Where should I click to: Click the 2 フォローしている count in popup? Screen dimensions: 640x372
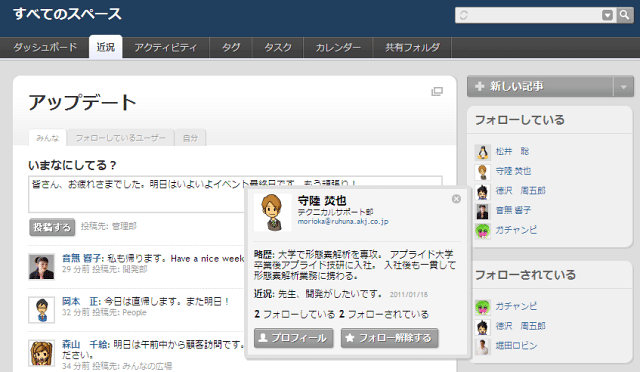click(294, 314)
